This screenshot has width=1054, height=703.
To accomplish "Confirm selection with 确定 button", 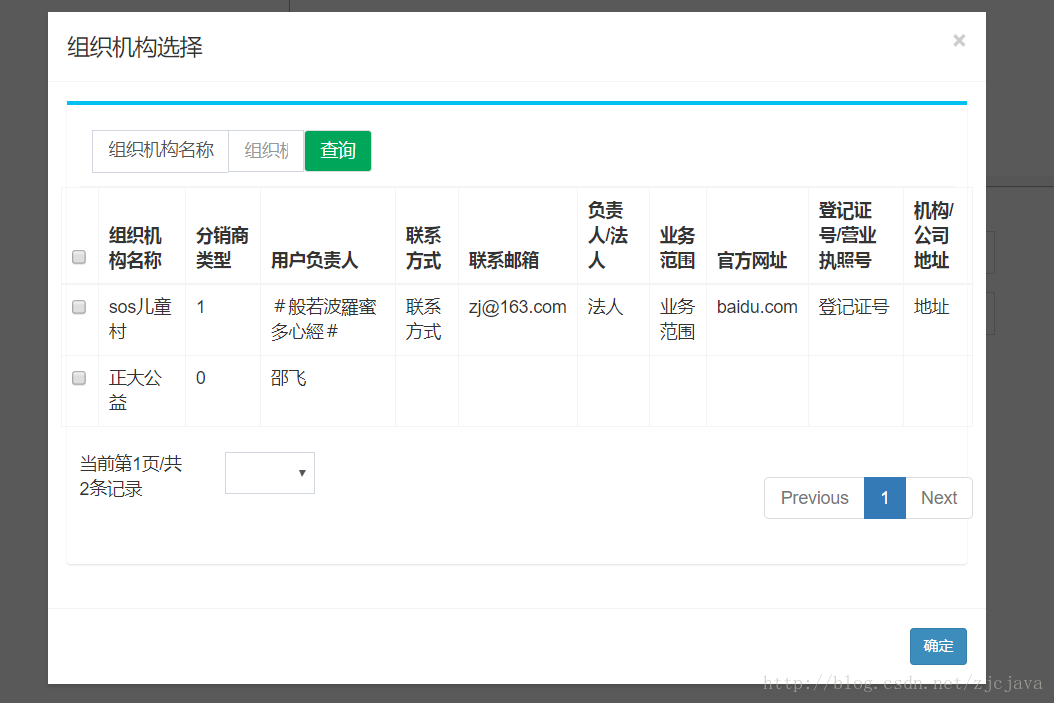I will pyautogui.click(x=938, y=646).
